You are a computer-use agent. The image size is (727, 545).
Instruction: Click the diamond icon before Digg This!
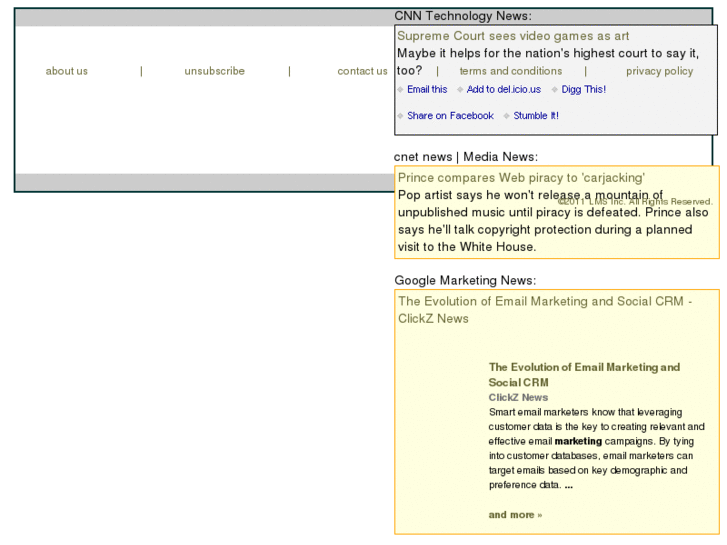555,90
